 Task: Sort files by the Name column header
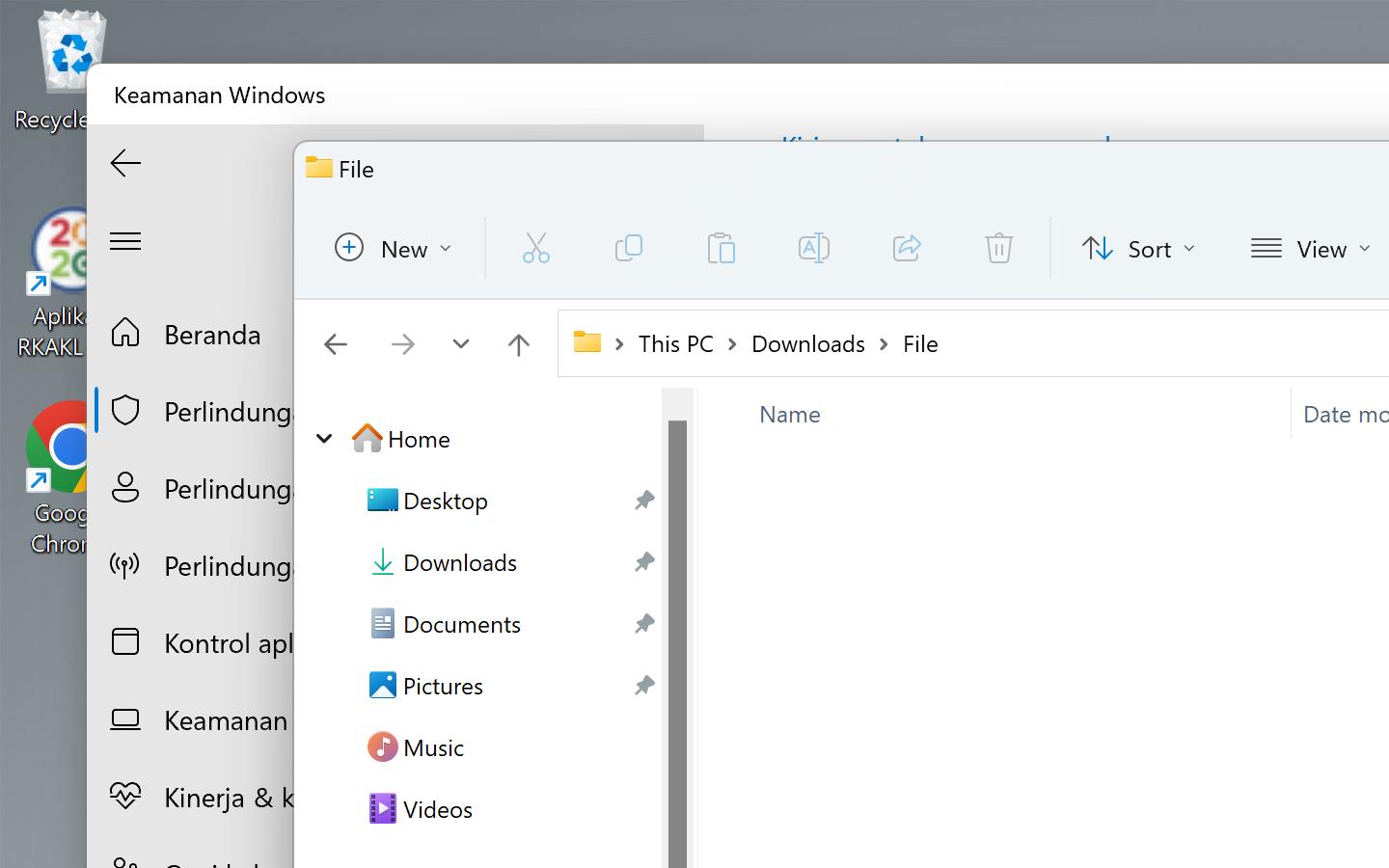click(789, 415)
